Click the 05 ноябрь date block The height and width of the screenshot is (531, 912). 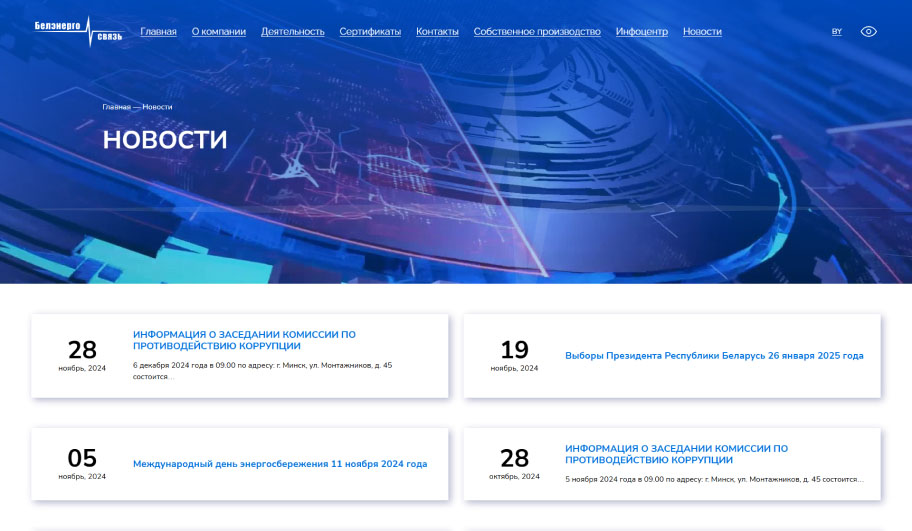(x=82, y=464)
